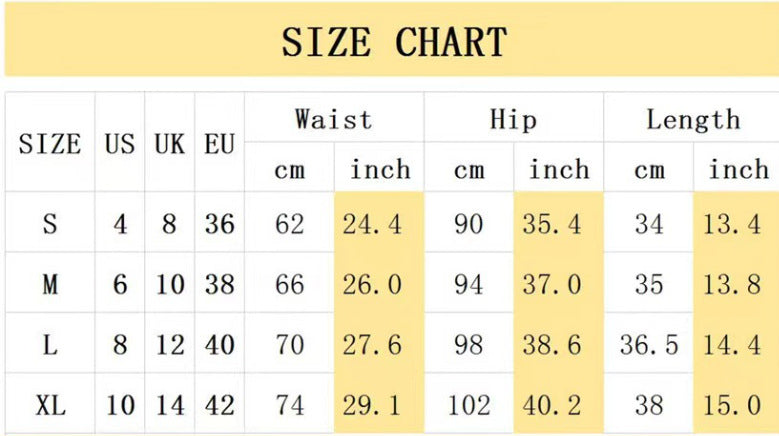The height and width of the screenshot is (436, 779).
Task: Click the Waist header cell
Action: click(x=333, y=120)
